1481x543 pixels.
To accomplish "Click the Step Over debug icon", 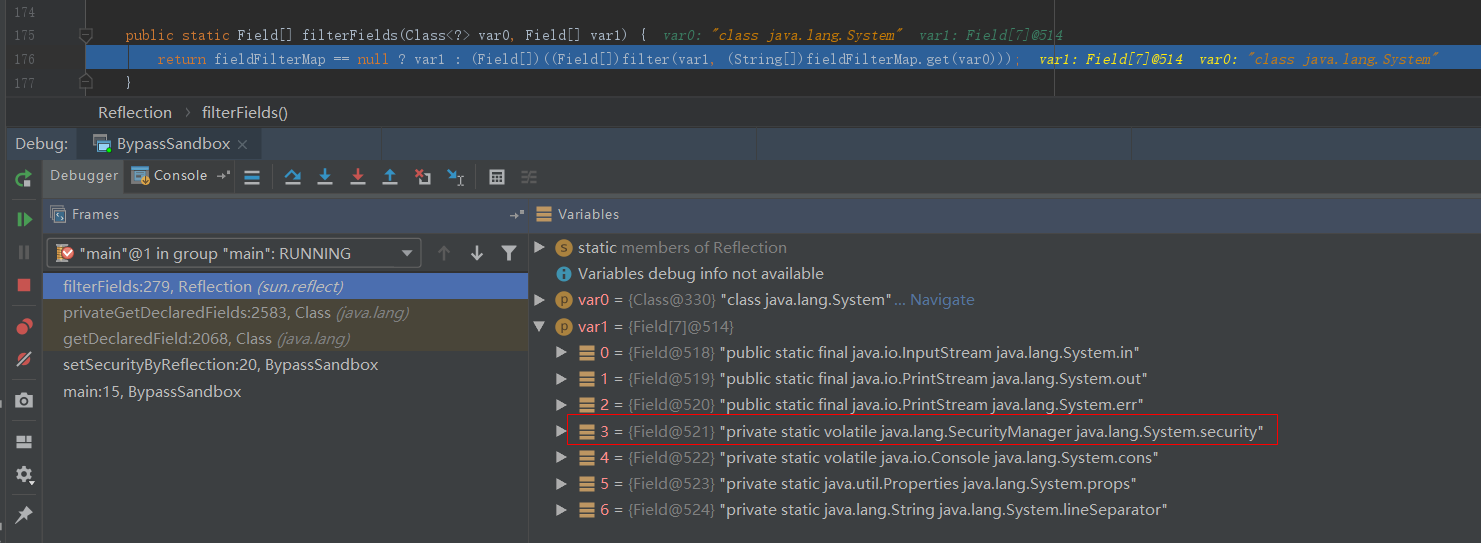I will [292, 177].
